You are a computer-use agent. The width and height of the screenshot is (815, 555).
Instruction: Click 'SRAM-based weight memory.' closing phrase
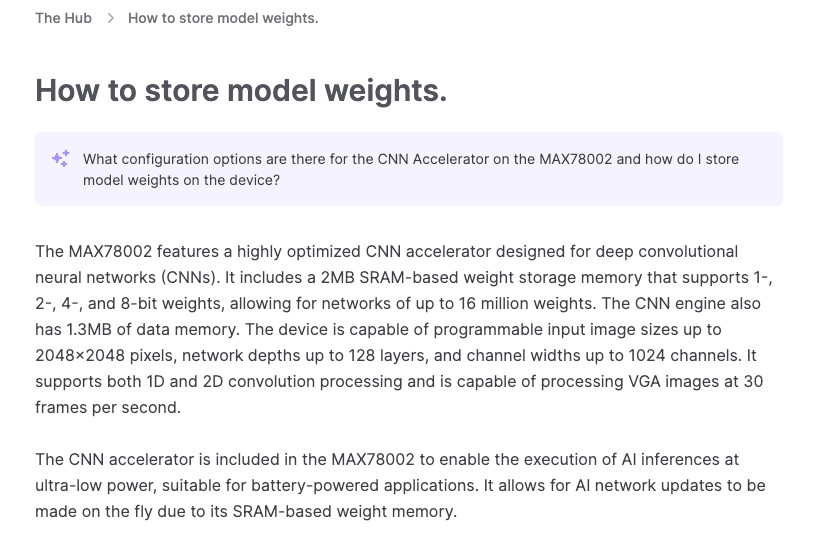click(x=345, y=511)
